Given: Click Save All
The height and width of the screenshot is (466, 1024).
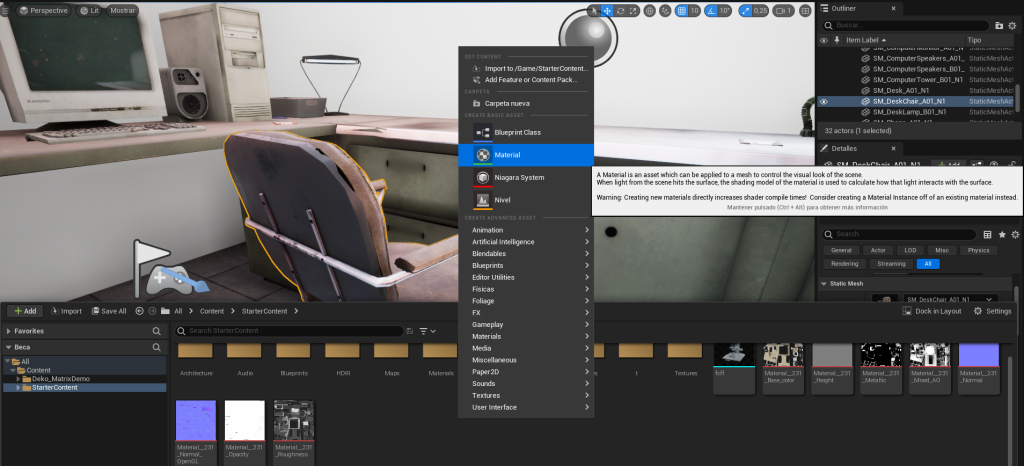Looking at the screenshot, I should click(109, 311).
